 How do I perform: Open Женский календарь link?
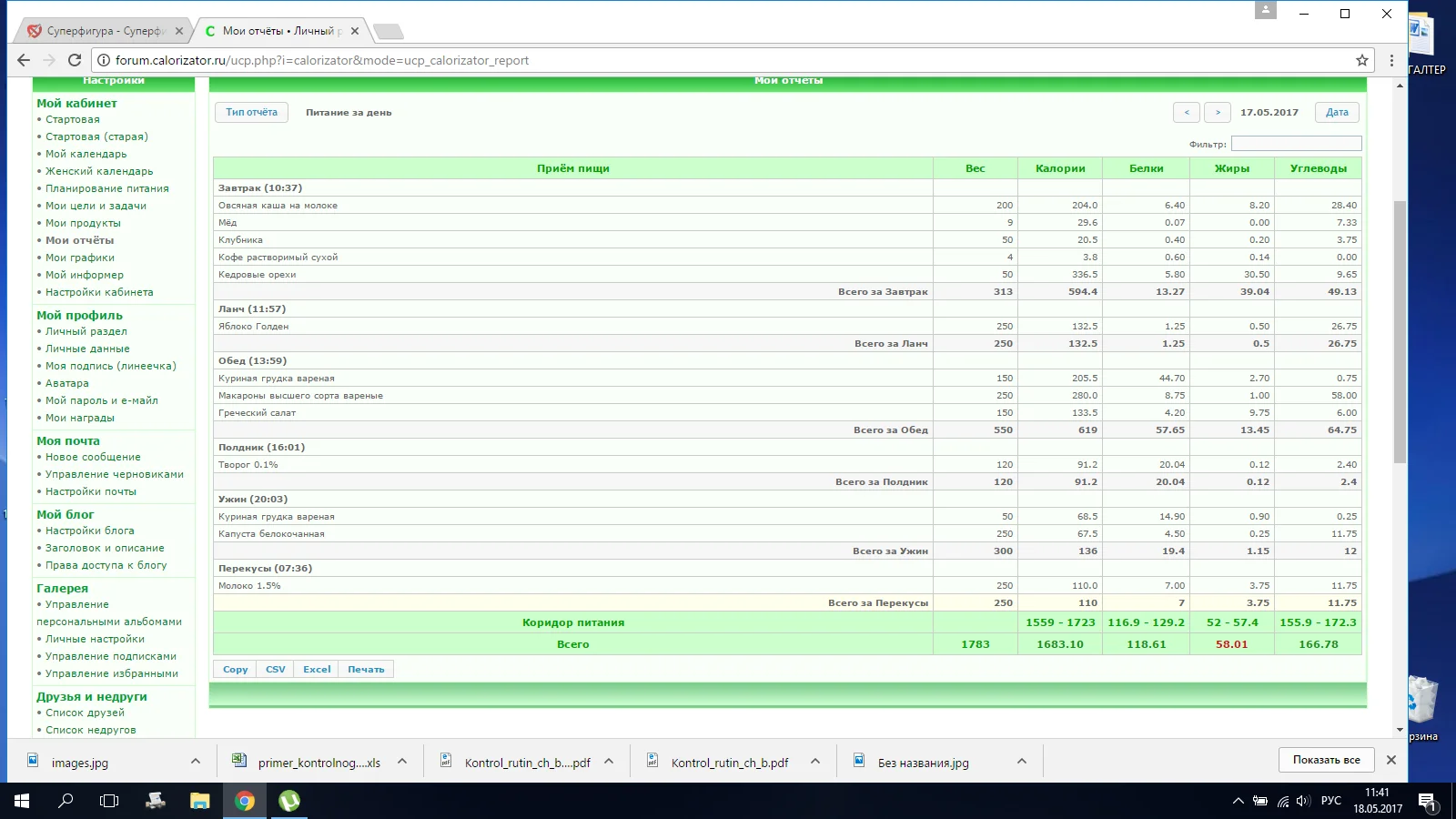pyautogui.click(x=99, y=171)
